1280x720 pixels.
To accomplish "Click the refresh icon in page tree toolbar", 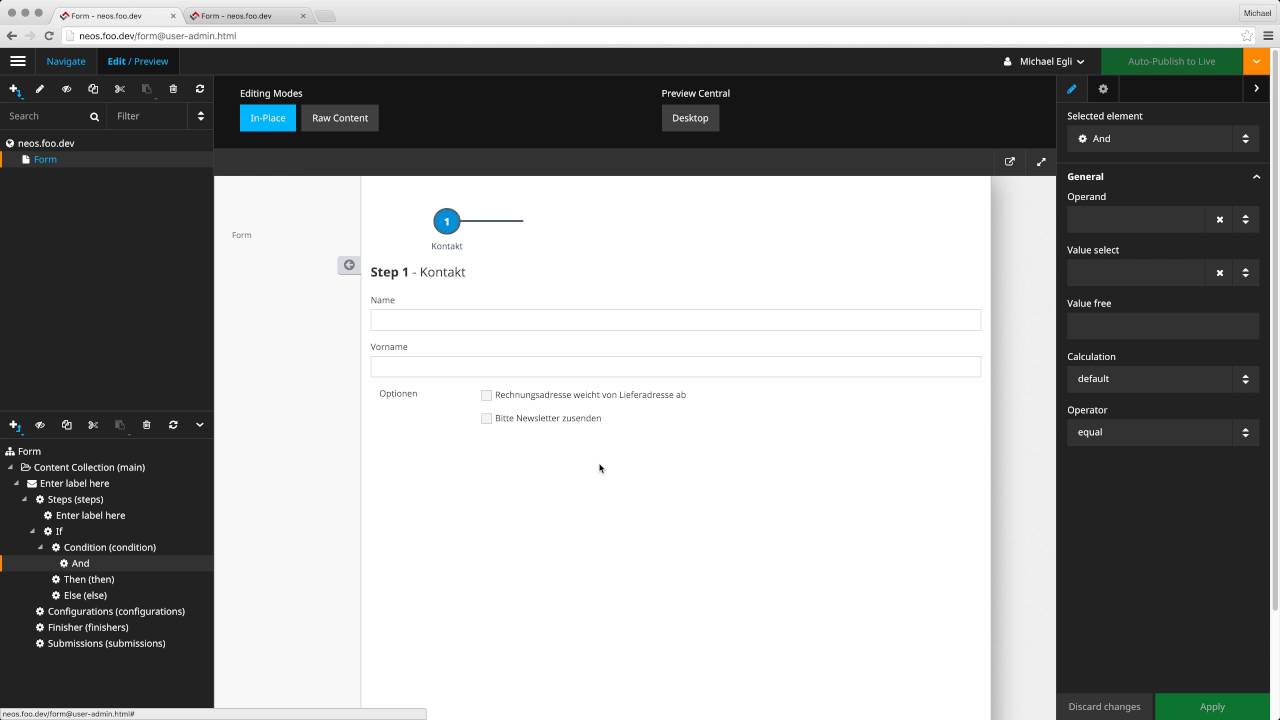I will [x=200, y=89].
